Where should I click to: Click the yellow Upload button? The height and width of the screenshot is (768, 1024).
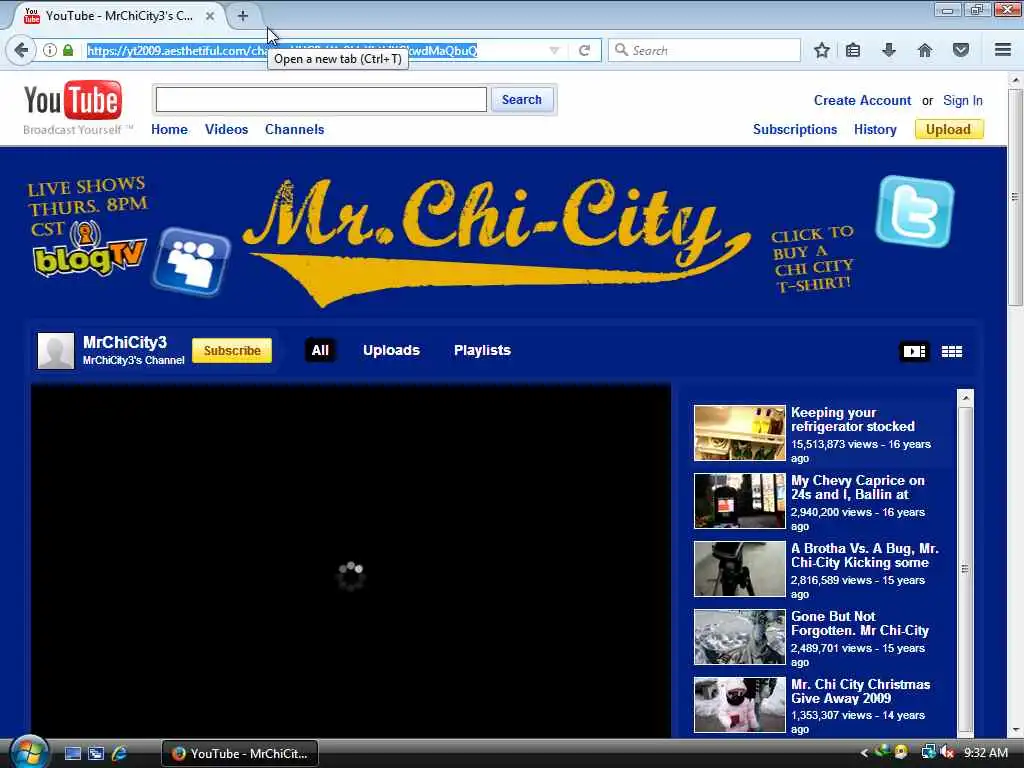pyautogui.click(x=948, y=129)
